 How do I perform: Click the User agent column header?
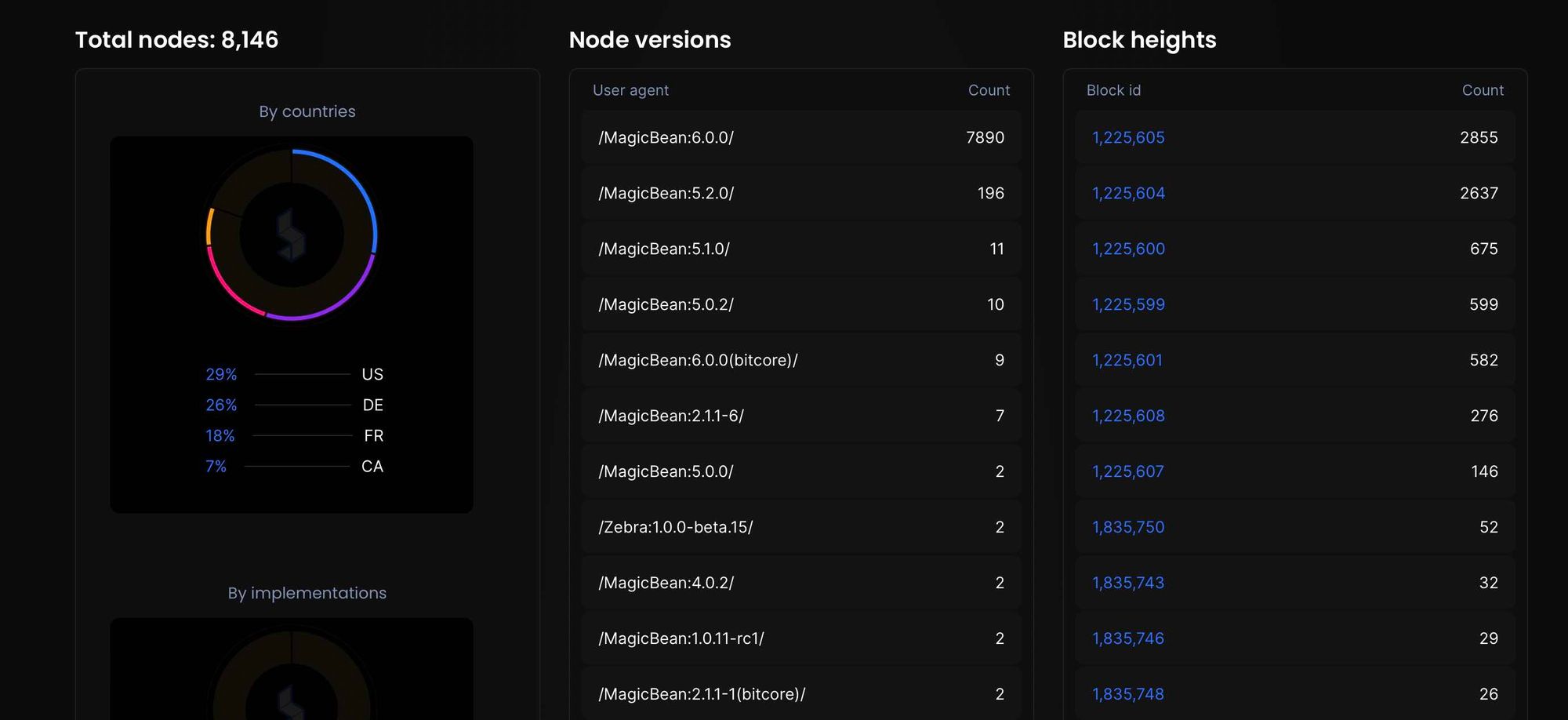pyautogui.click(x=630, y=90)
